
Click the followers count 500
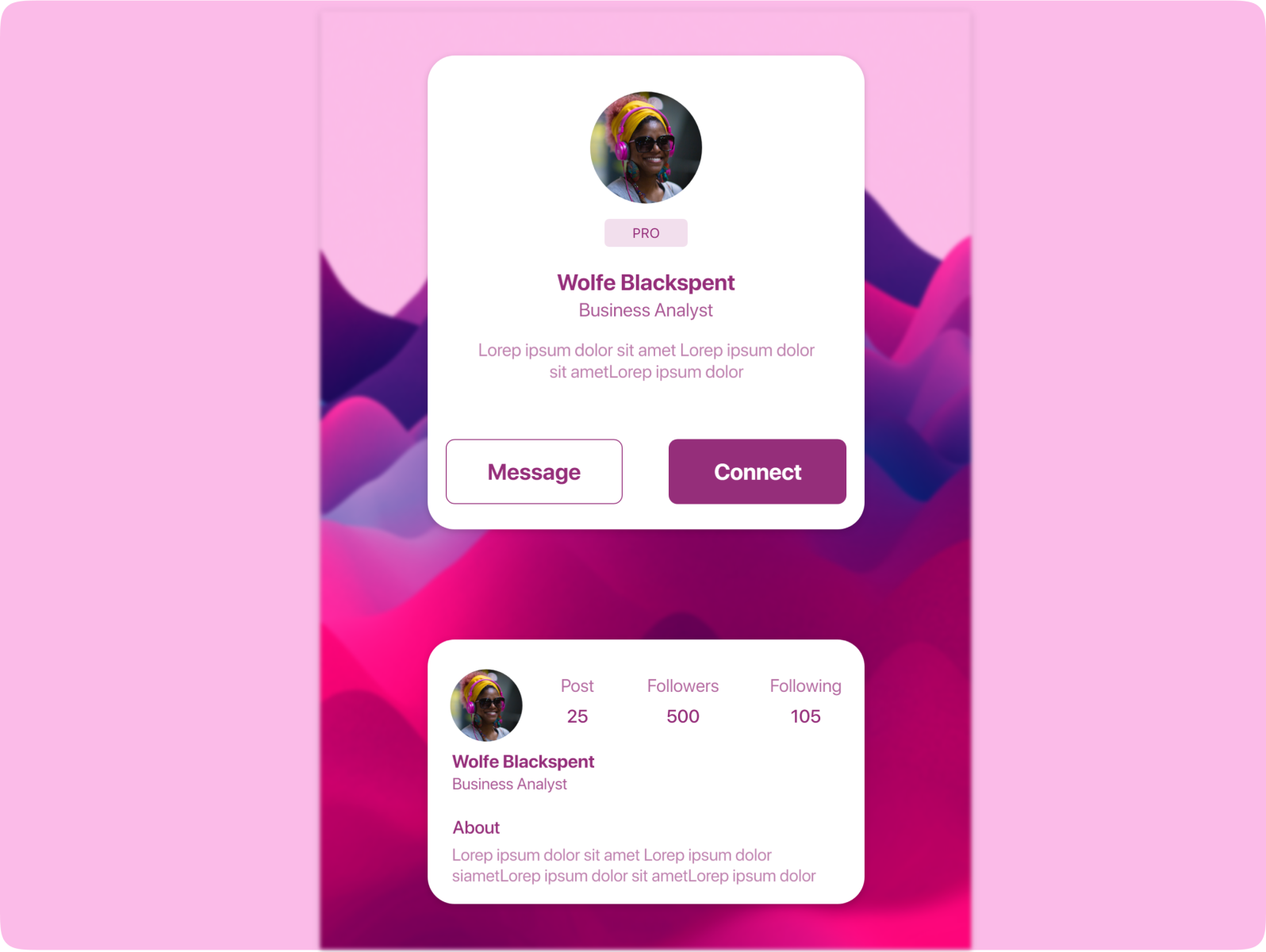click(683, 716)
